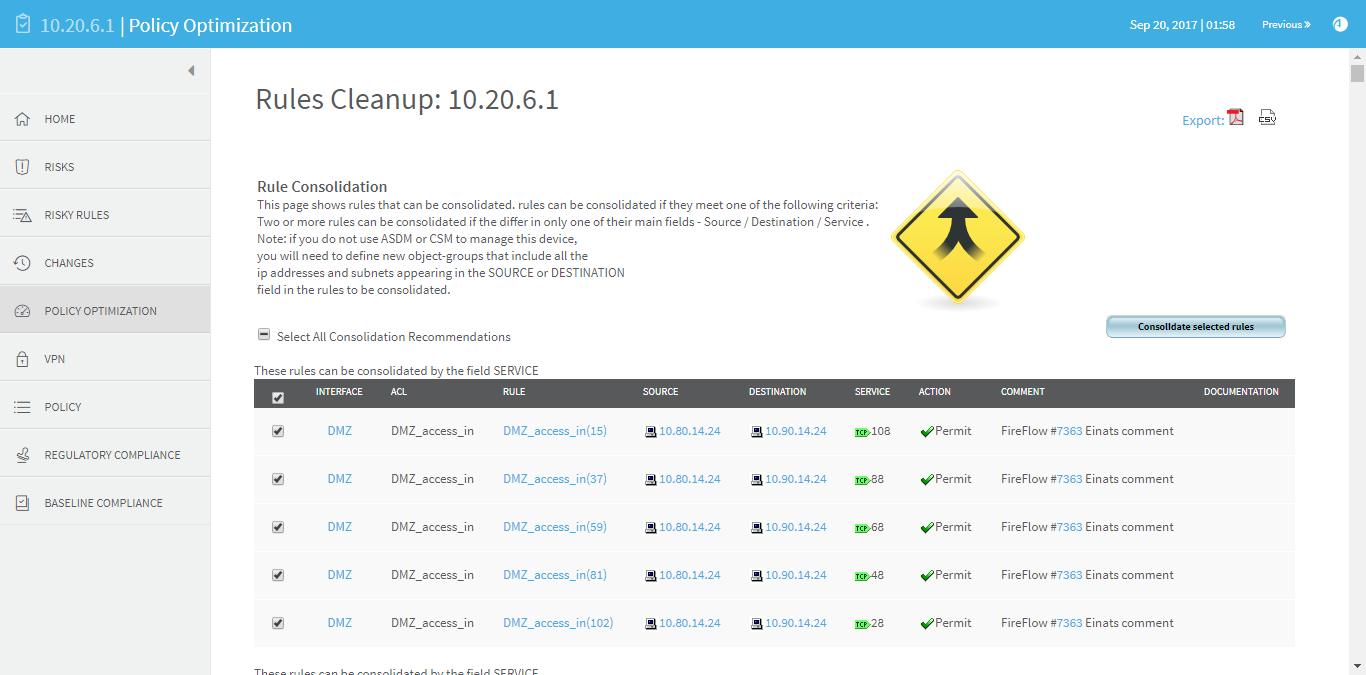Image resolution: width=1366 pixels, height=675 pixels.
Task: Click the VPN padlock icon
Action: 22,359
